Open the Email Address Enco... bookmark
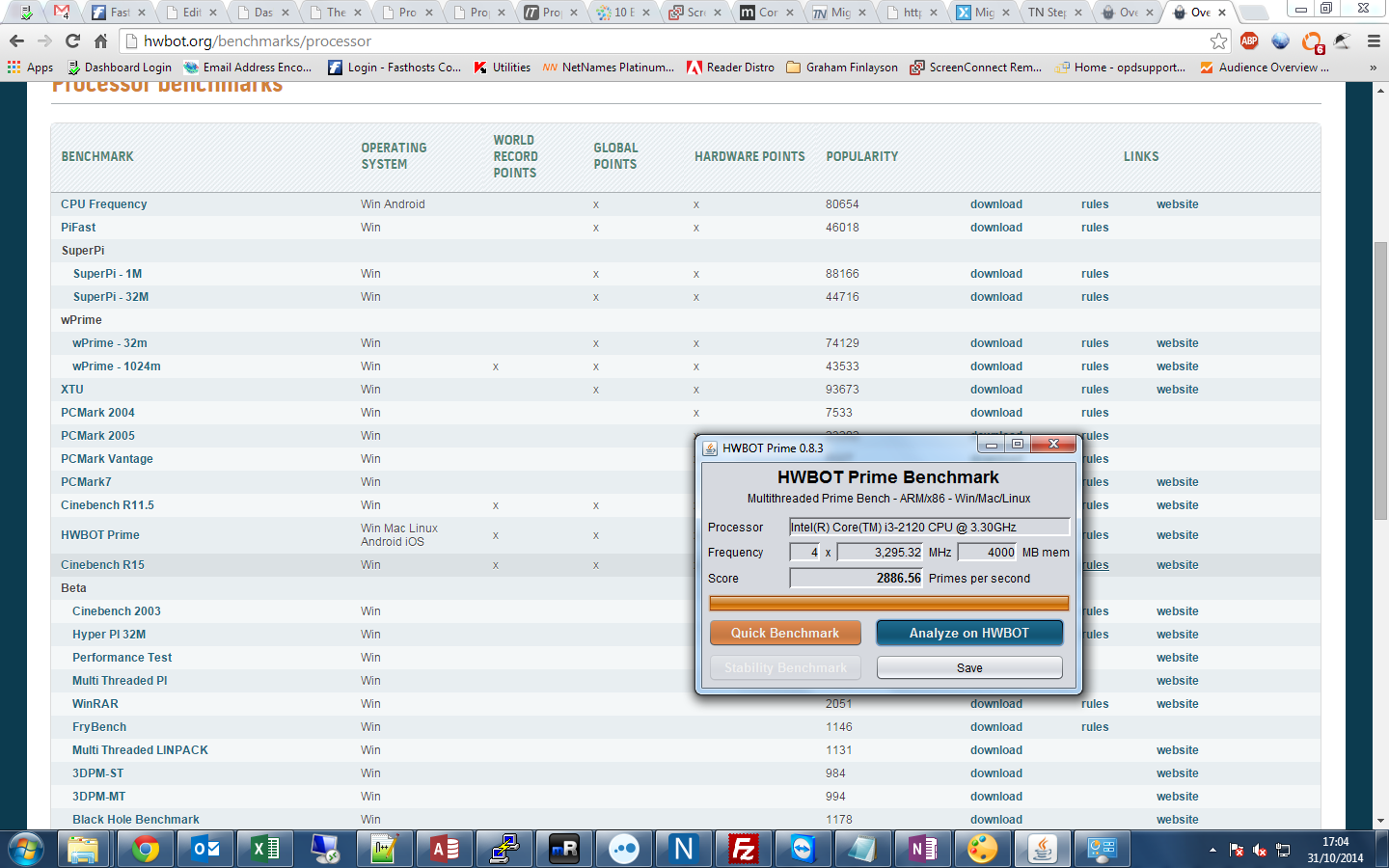 coord(248,68)
